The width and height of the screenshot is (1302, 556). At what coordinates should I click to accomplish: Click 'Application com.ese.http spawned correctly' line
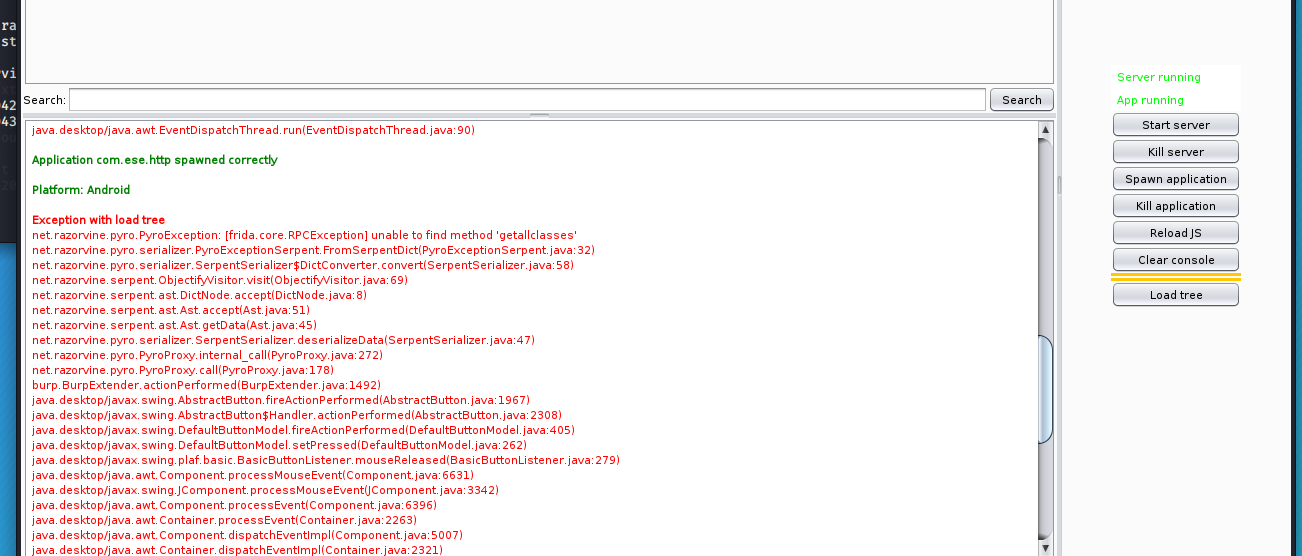(155, 160)
